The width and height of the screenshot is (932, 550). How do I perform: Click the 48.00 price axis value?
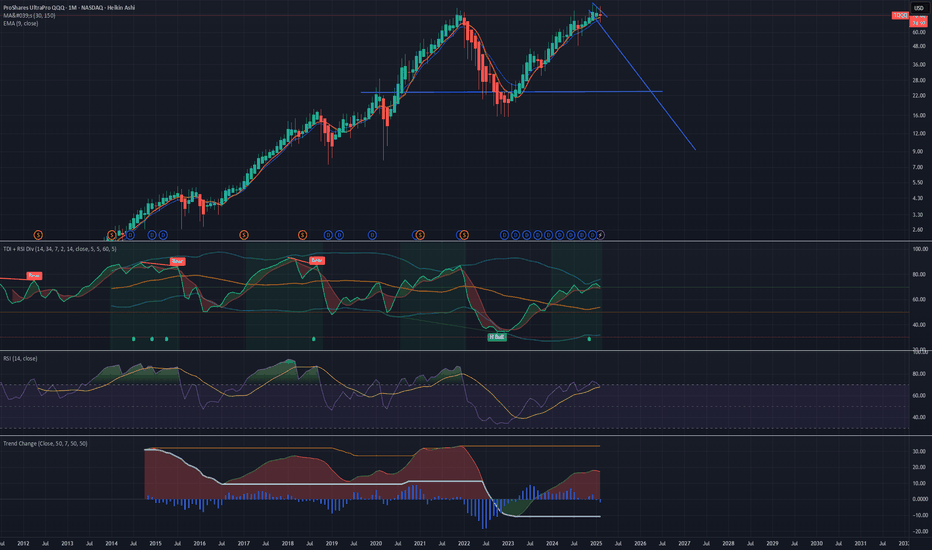[919, 46]
